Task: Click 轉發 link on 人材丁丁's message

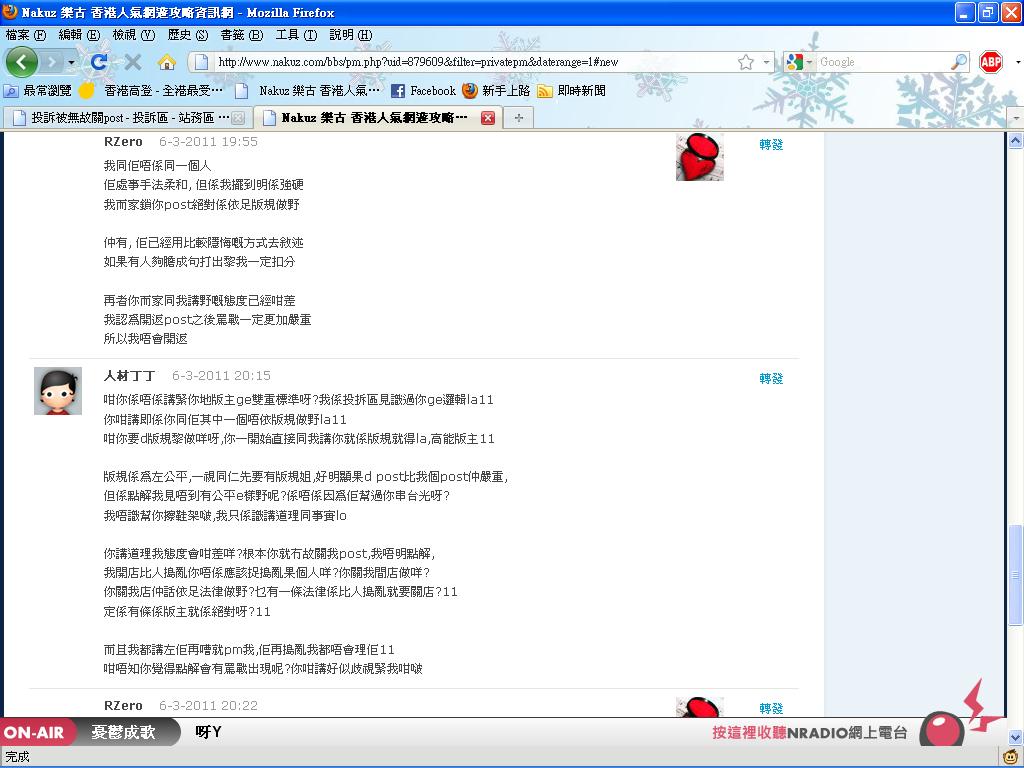Action: pyautogui.click(x=771, y=378)
